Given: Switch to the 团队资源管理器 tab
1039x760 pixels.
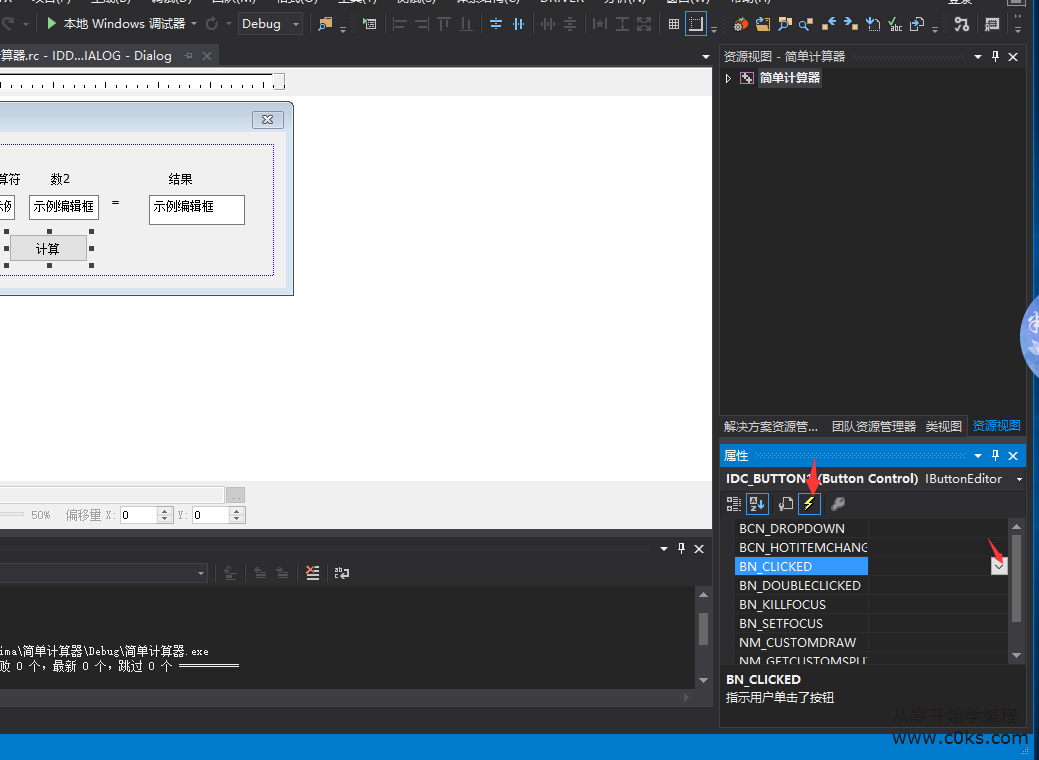Looking at the screenshot, I should click(873, 426).
